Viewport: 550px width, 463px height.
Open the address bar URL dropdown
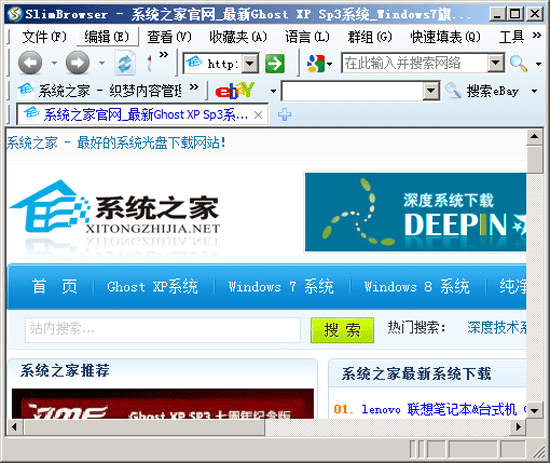(250, 63)
